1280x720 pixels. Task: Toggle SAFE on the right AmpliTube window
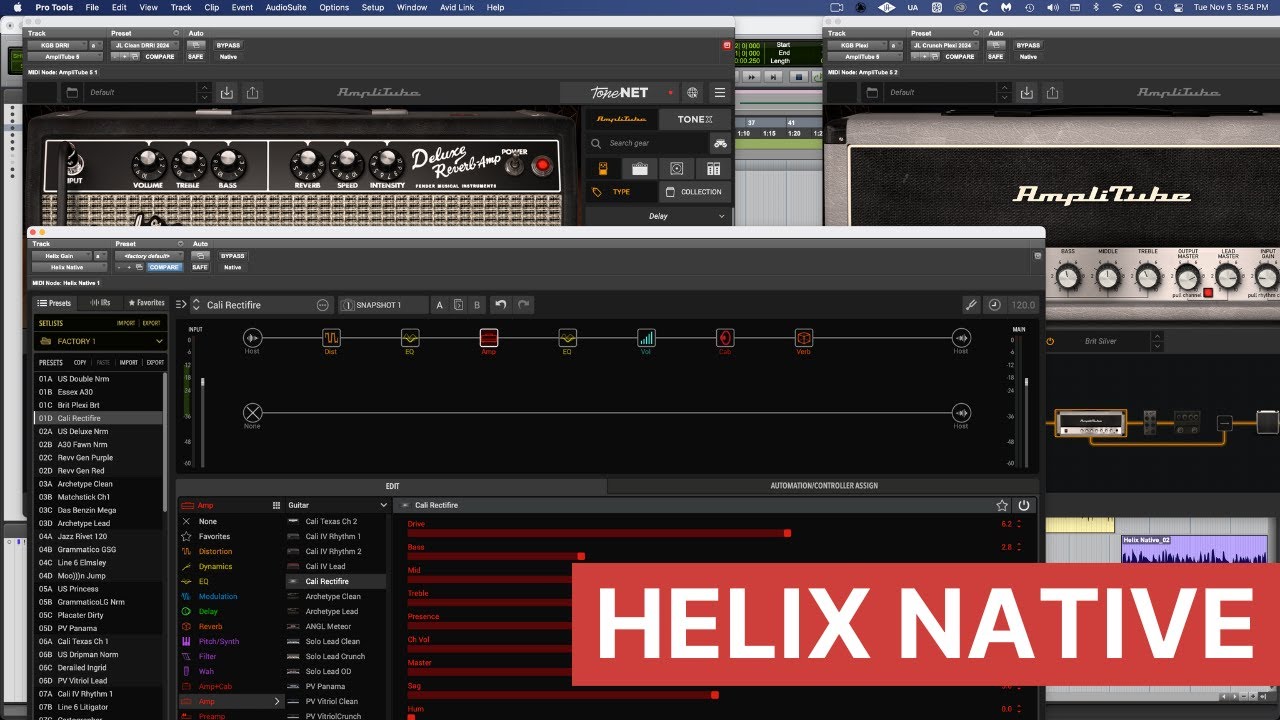point(995,57)
